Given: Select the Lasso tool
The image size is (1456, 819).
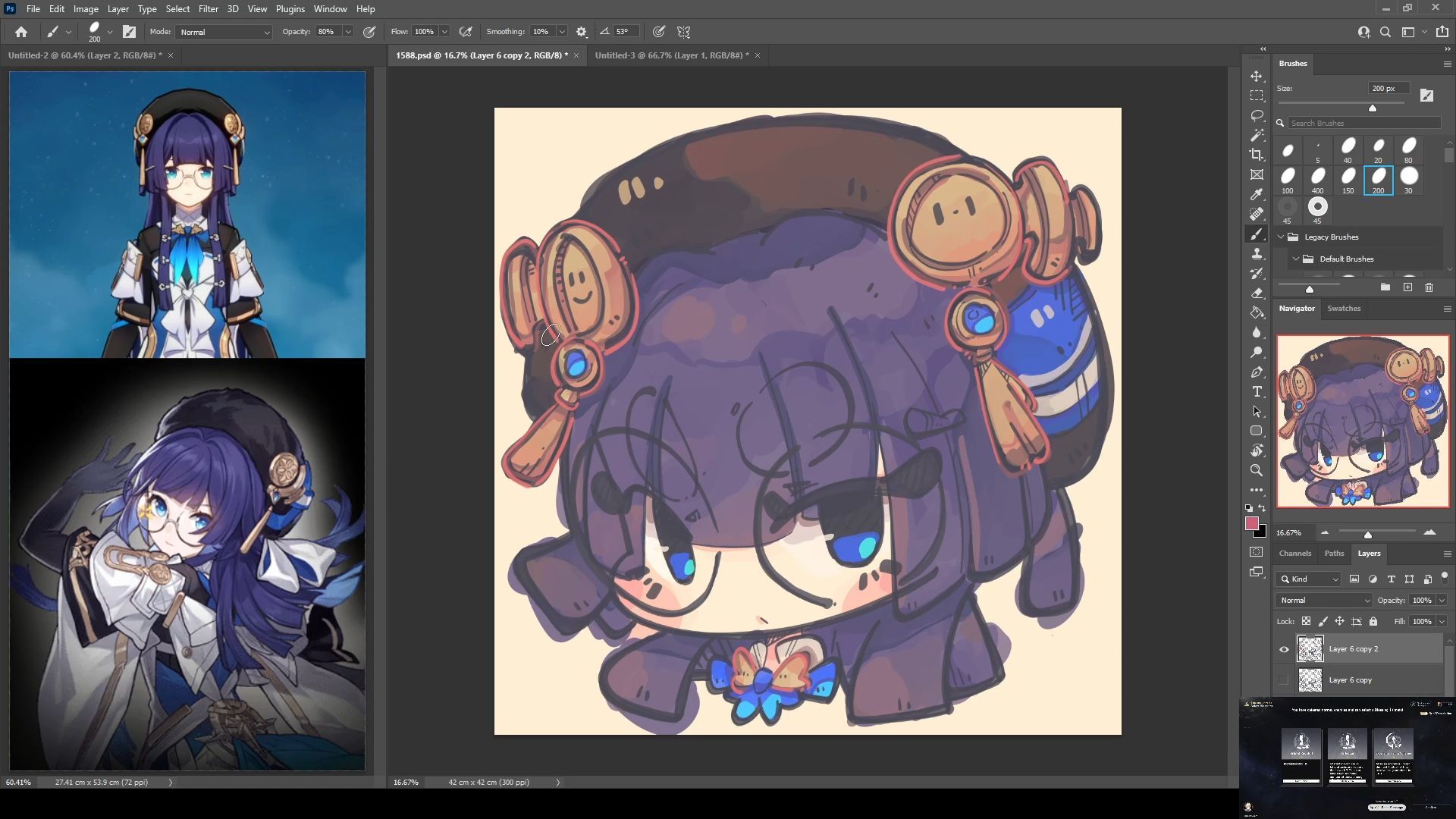Looking at the screenshot, I should [1257, 116].
